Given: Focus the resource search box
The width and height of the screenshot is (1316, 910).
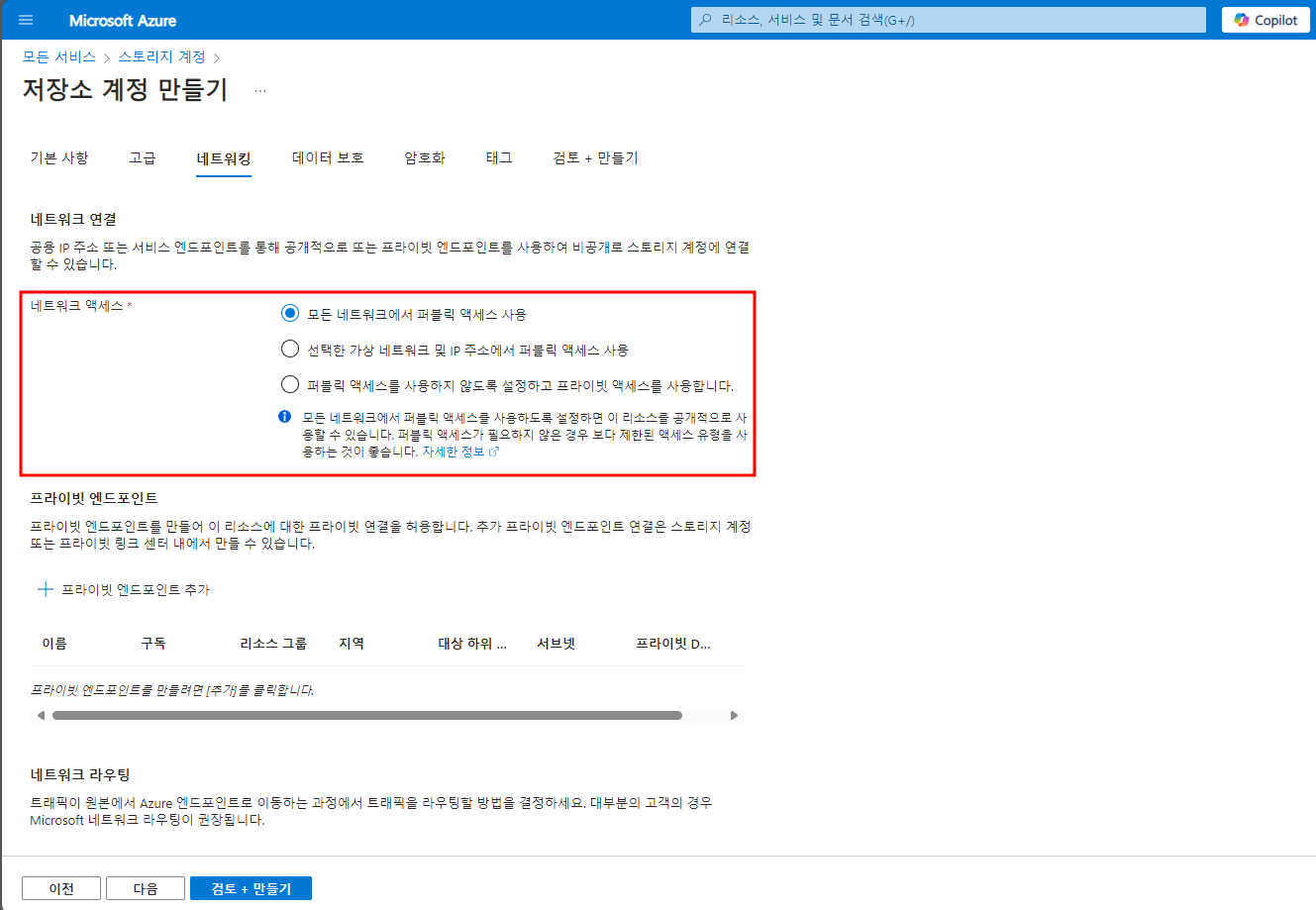Looking at the screenshot, I should pos(949,20).
